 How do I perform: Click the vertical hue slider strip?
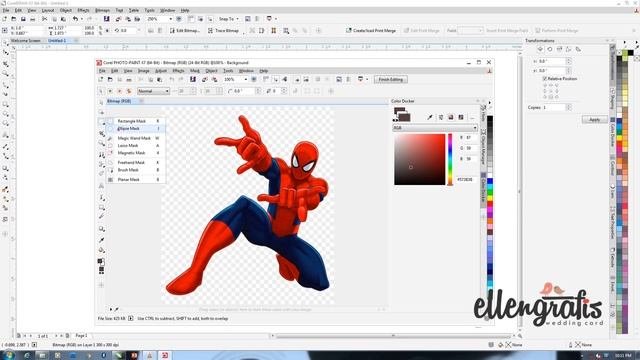tap(450, 159)
